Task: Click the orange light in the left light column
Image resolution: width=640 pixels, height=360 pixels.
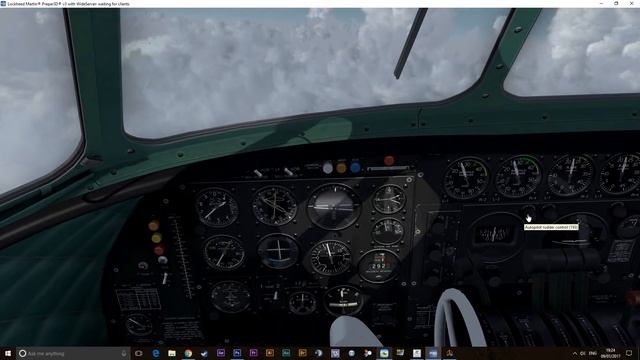Action: [x=154, y=225]
